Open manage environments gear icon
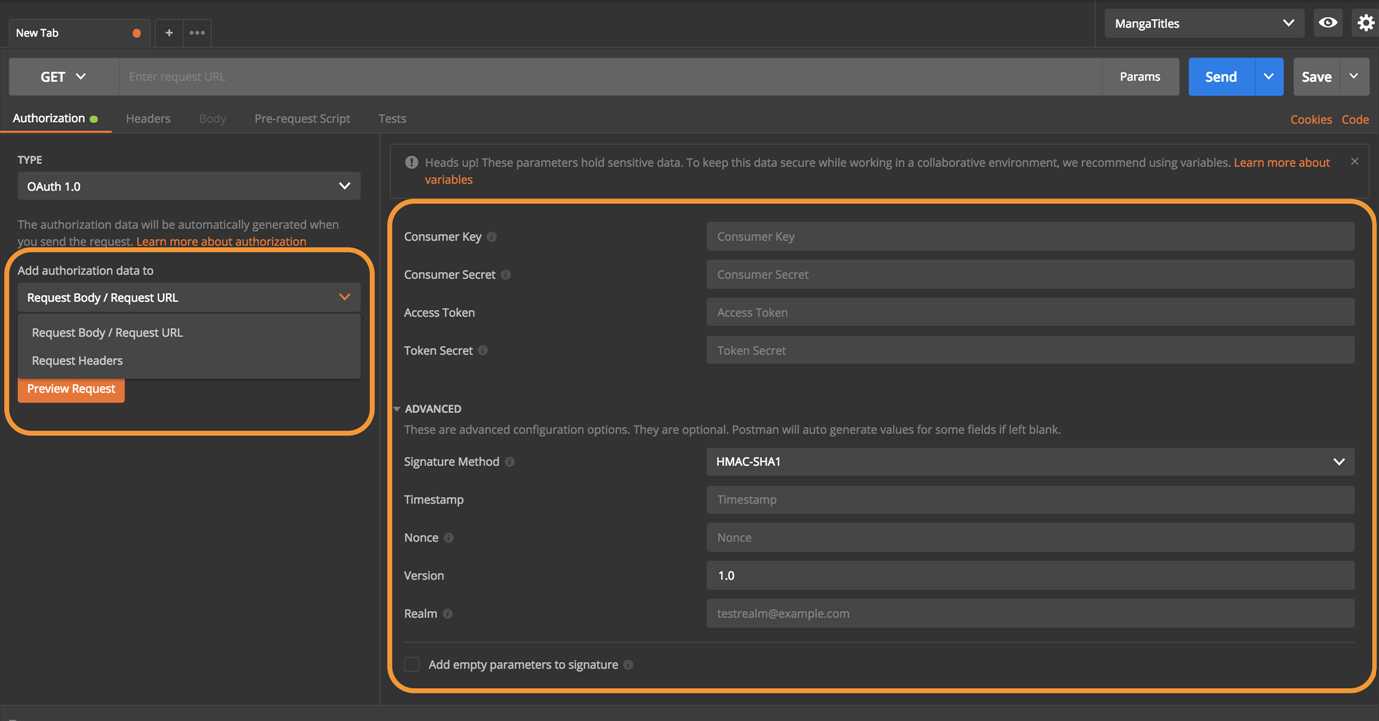This screenshot has height=721, width=1379. [x=1365, y=23]
